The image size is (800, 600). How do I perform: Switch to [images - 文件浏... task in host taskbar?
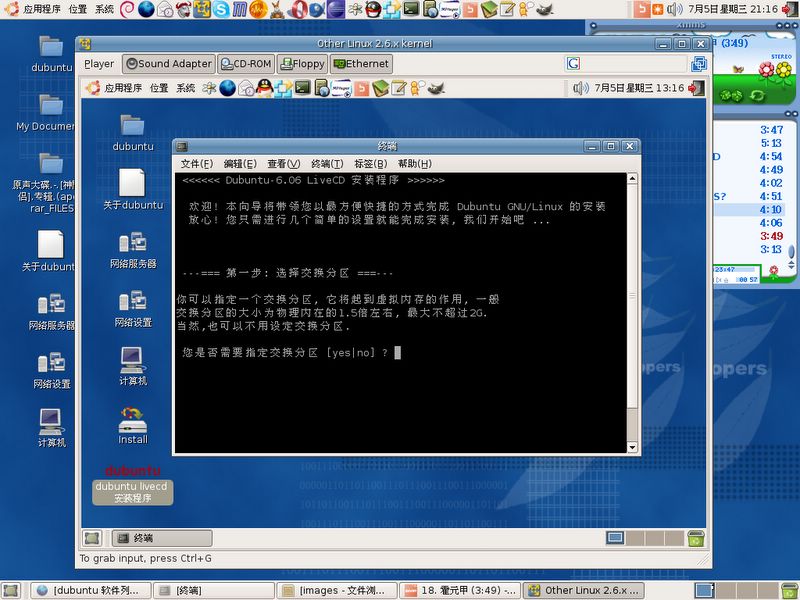(337, 591)
